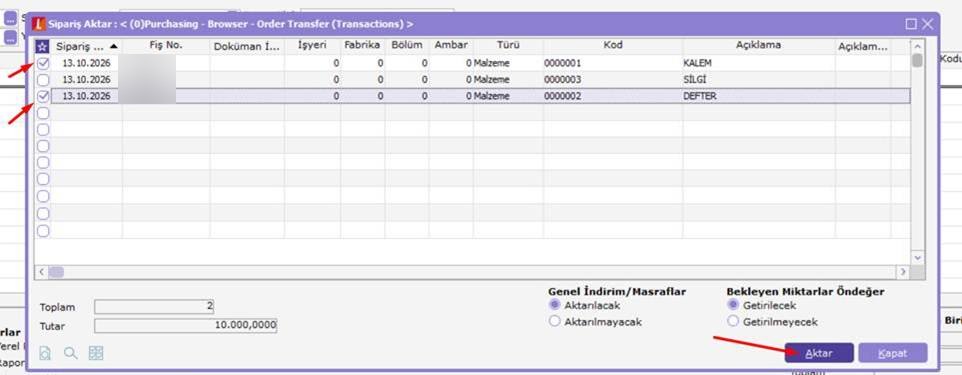Click the Kod column header

tap(613, 46)
